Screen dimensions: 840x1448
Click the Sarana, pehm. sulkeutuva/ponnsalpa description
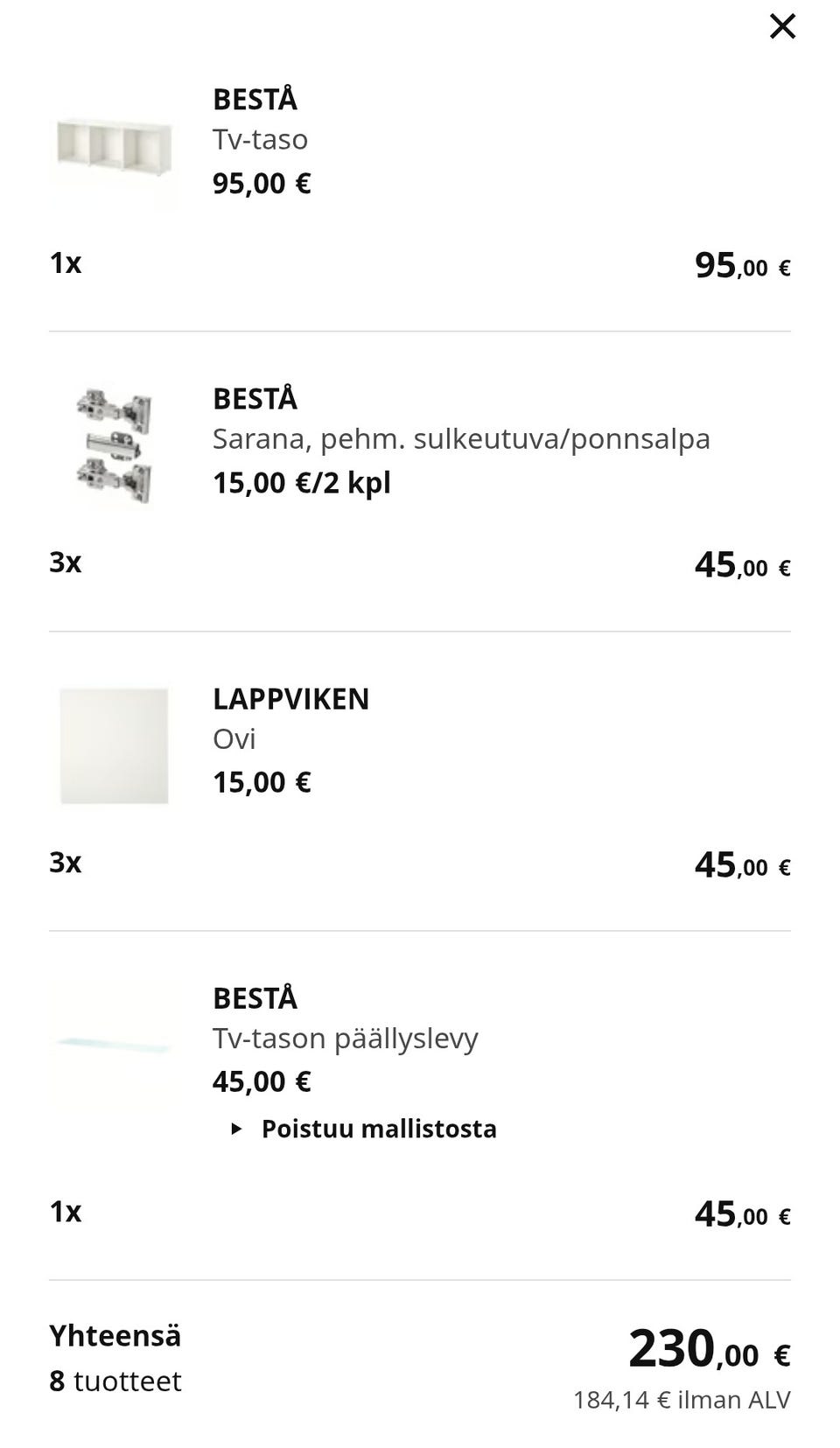pyautogui.click(x=461, y=439)
